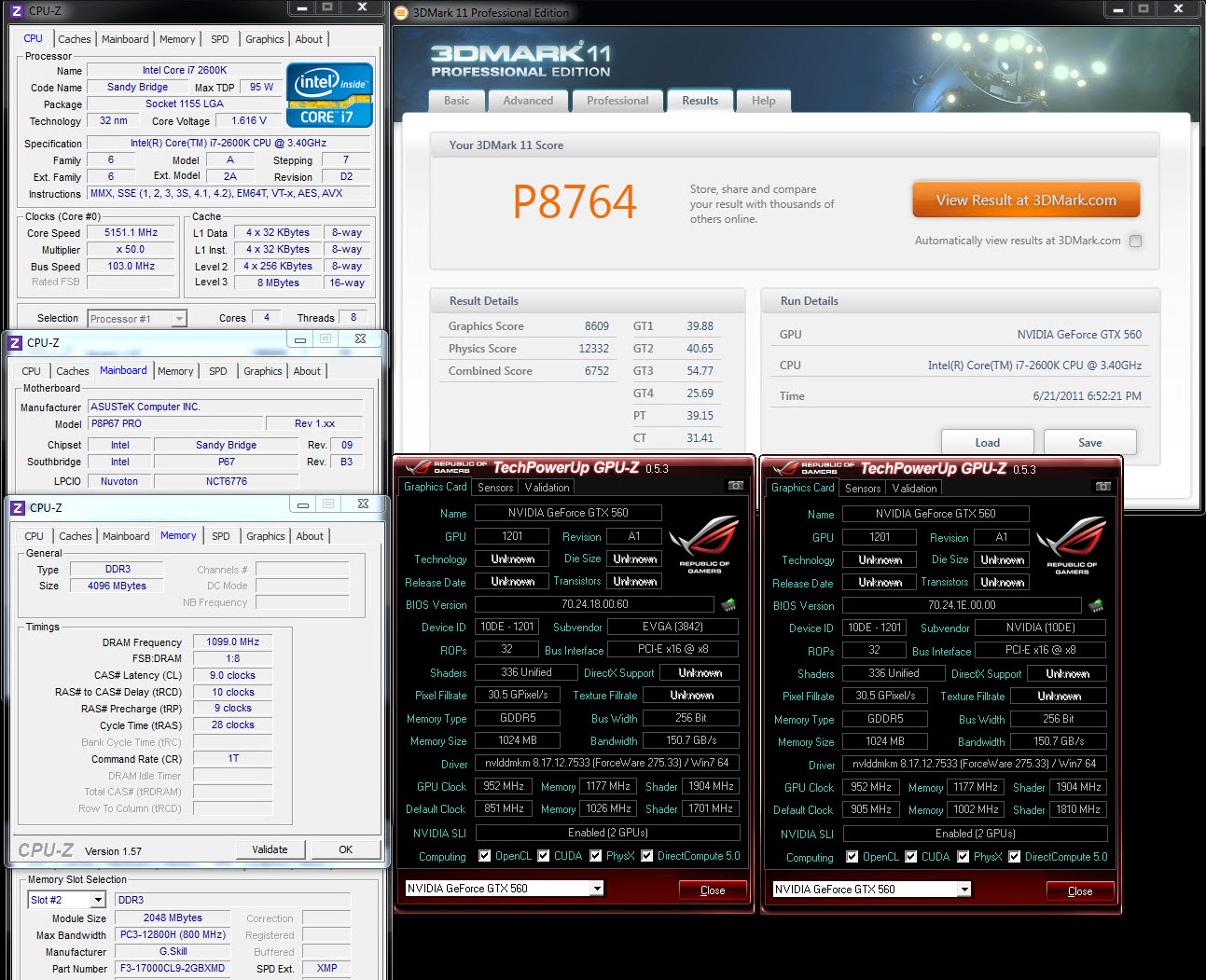Click the G.Skill manufacturer field

(x=173, y=951)
